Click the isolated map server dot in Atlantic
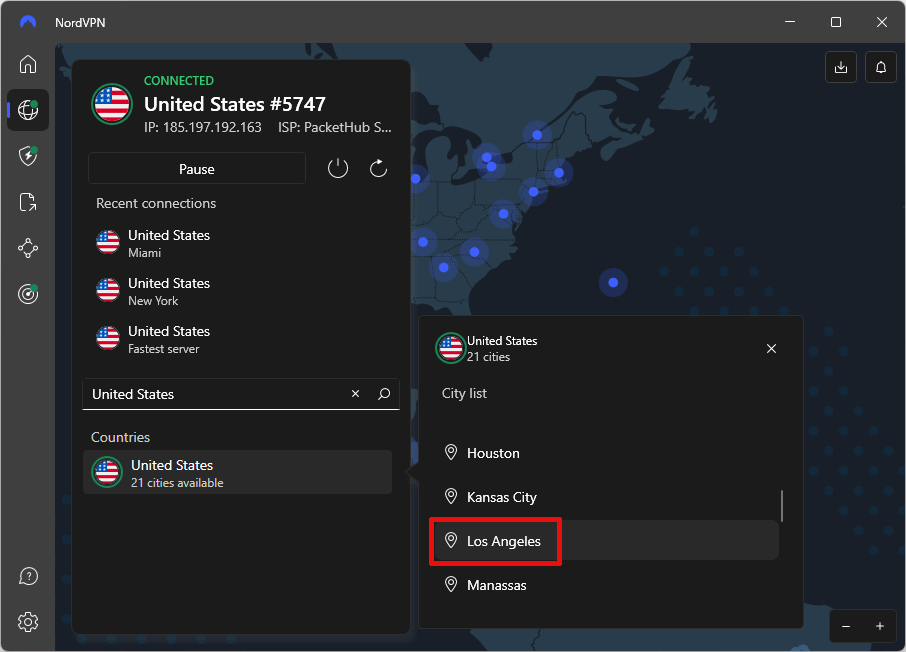 point(613,283)
